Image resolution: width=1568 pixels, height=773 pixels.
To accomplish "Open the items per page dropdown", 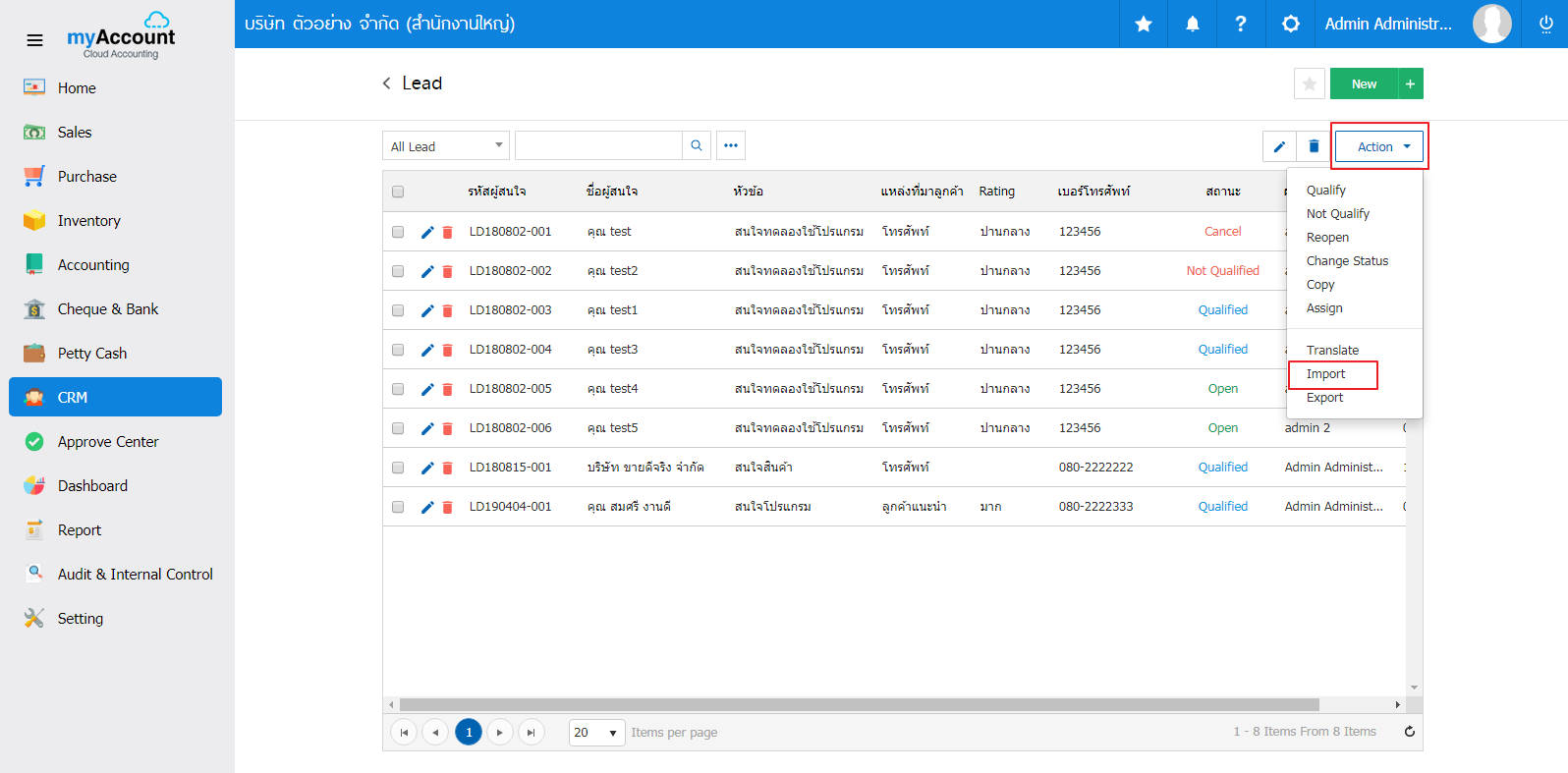I will pyautogui.click(x=597, y=732).
